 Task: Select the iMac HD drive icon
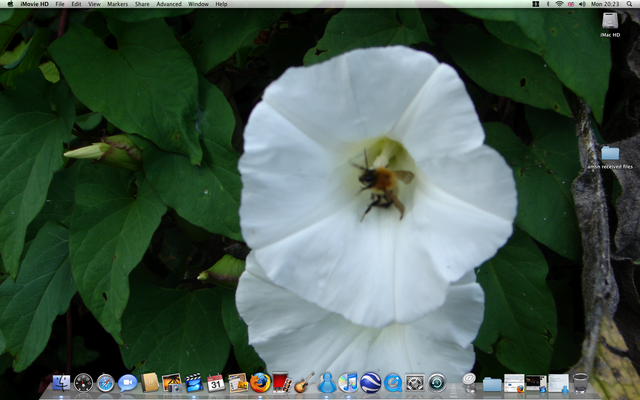pos(610,20)
